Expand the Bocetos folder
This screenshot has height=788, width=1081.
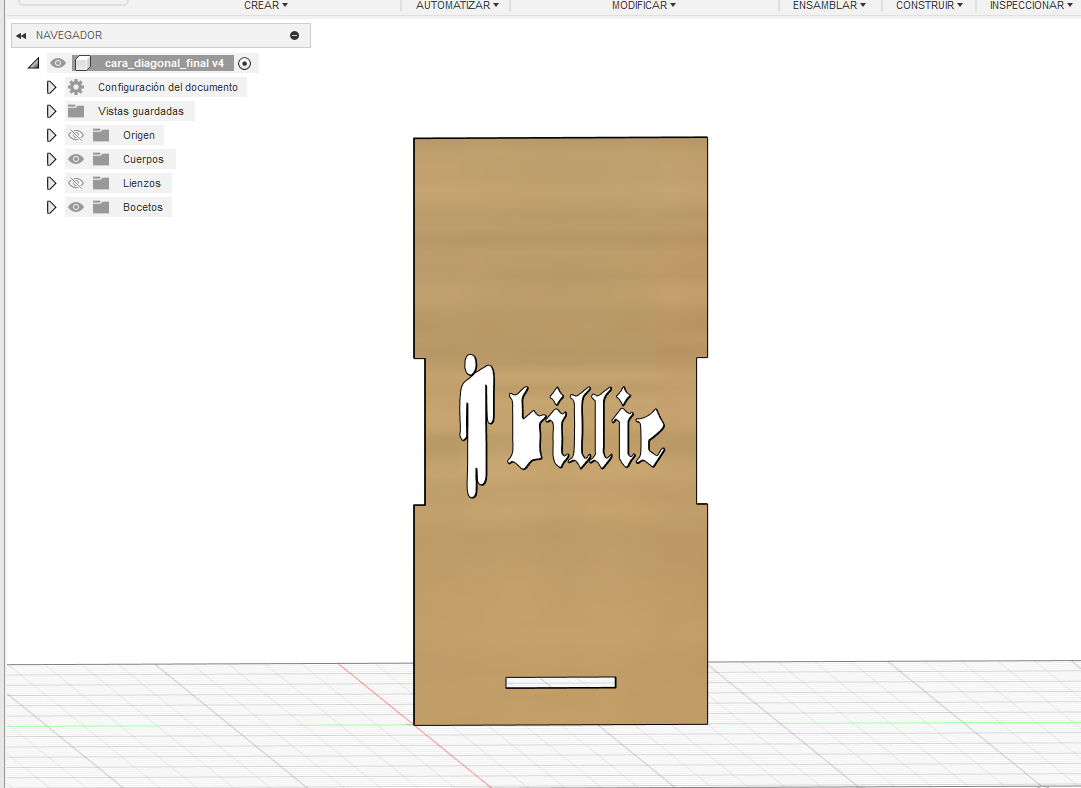(51, 208)
